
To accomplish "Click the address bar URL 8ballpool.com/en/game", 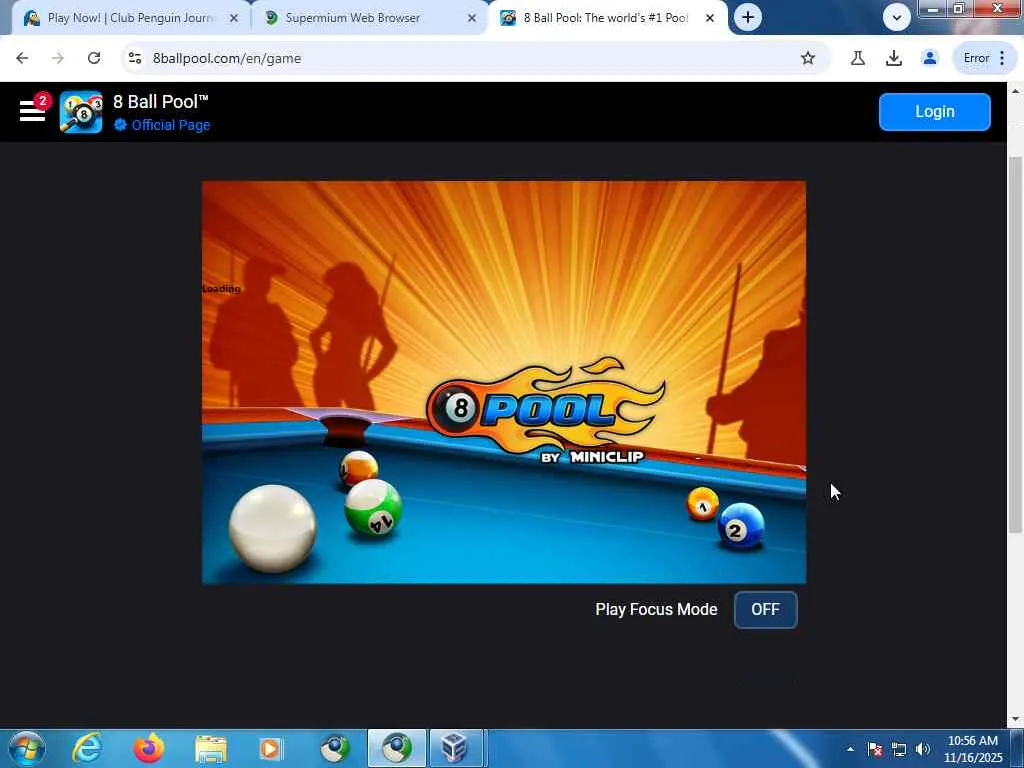I will tap(227, 58).
